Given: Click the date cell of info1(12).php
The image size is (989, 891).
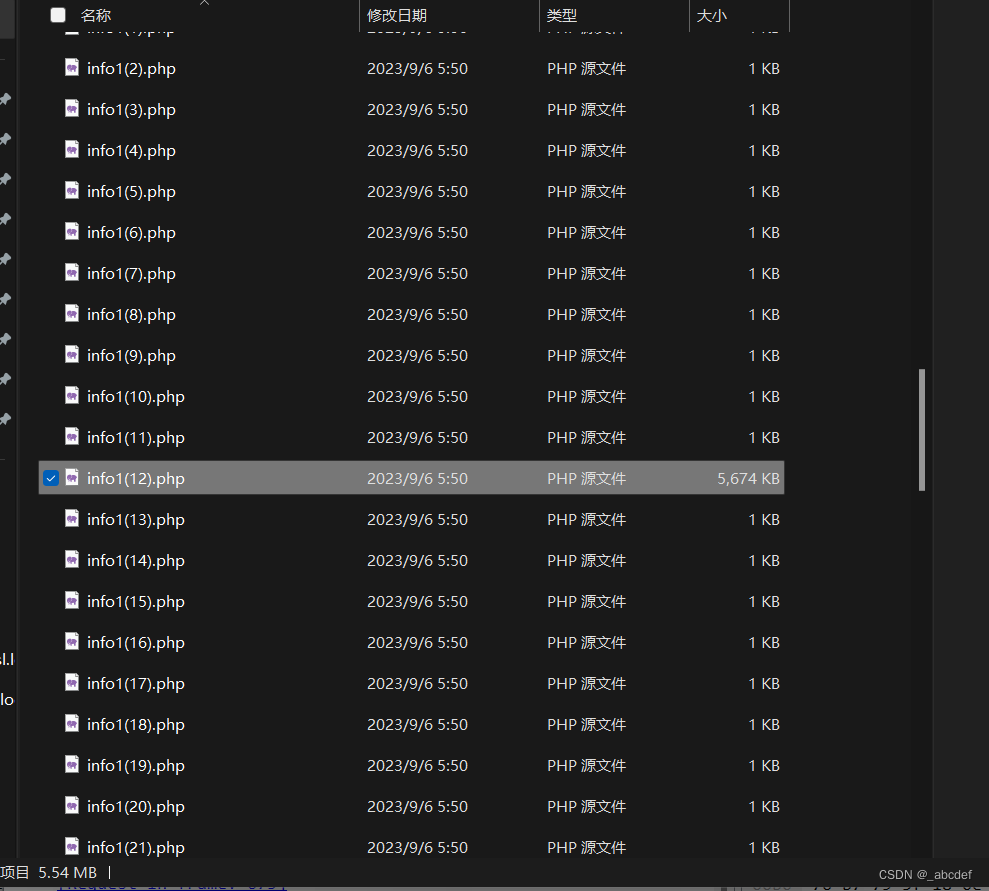Looking at the screenshot, I should (418, 479).
